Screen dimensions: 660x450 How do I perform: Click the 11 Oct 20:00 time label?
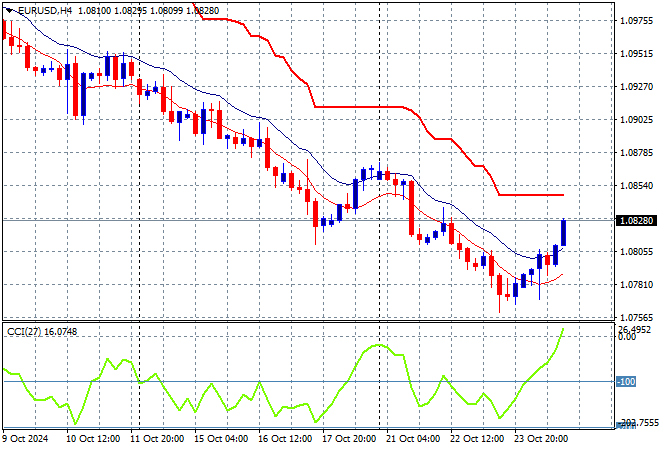[x=157, y=439]
